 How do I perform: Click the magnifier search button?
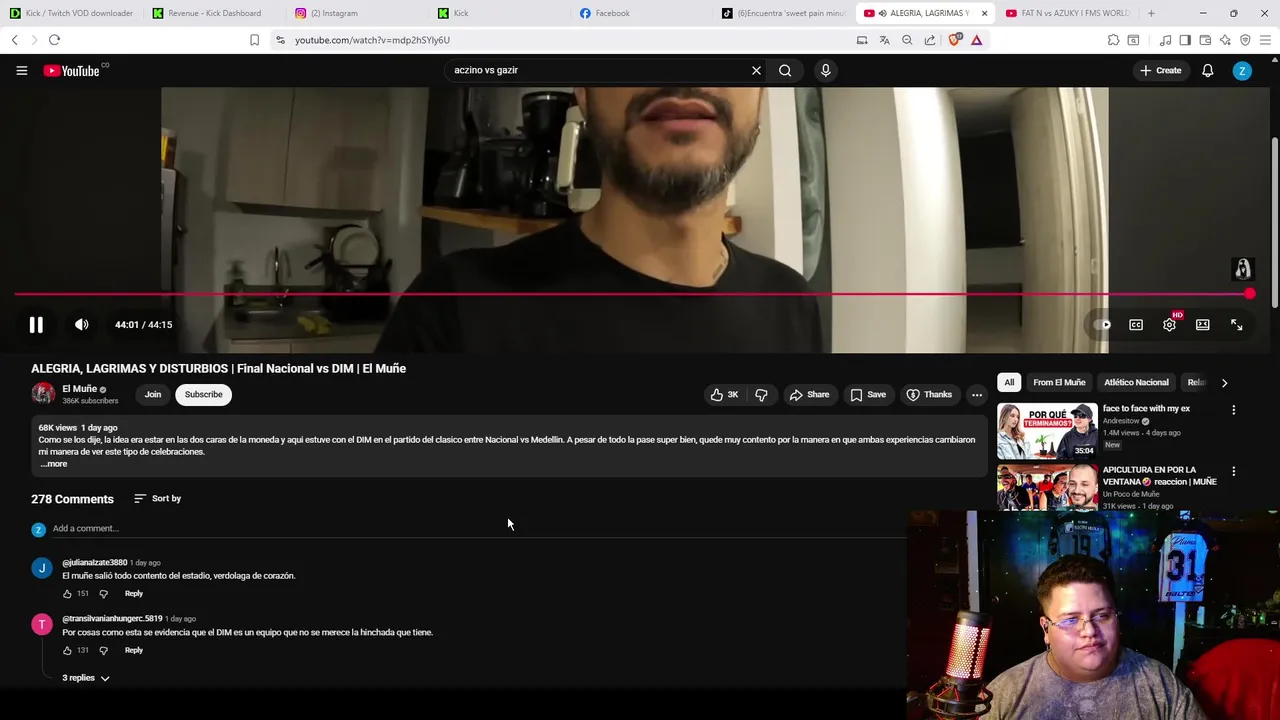click(785, 70)
